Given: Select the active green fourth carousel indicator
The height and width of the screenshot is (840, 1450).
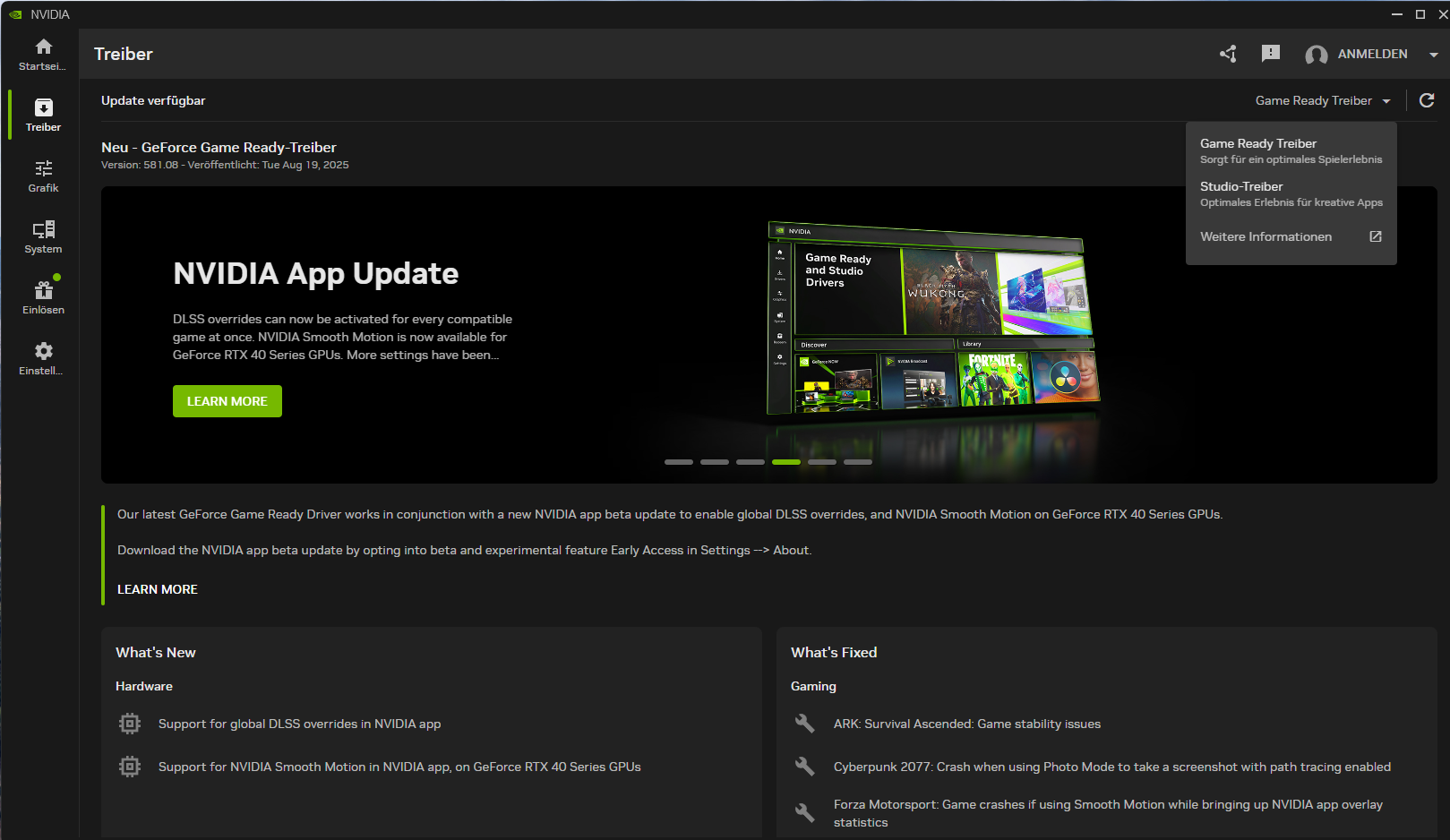Looking at the screenshot, I should point(786,462).
